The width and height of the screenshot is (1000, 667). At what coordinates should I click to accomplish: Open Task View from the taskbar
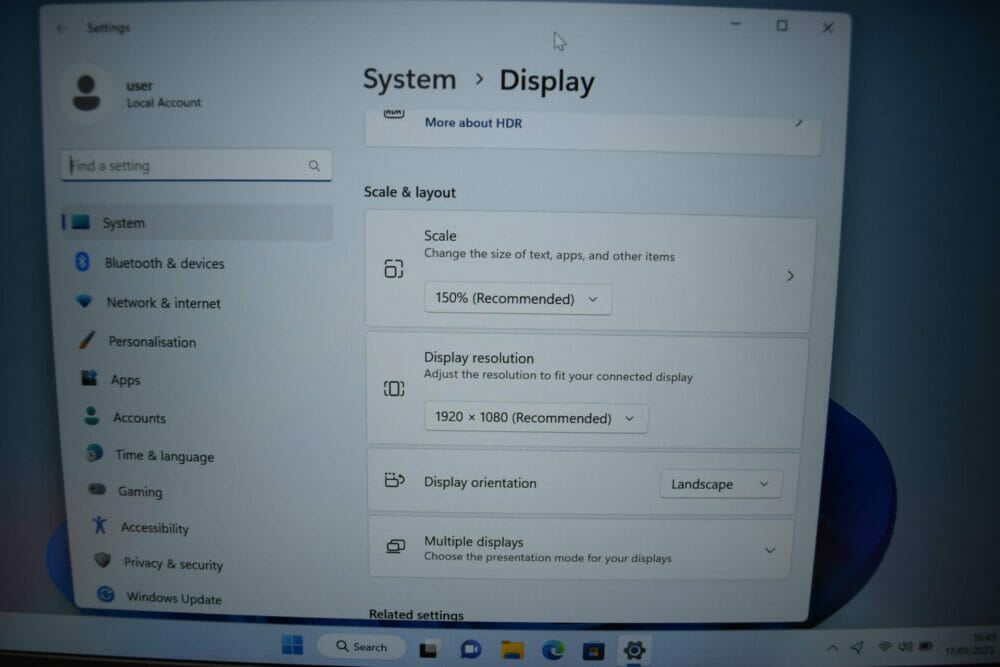[x=428, y=650]
